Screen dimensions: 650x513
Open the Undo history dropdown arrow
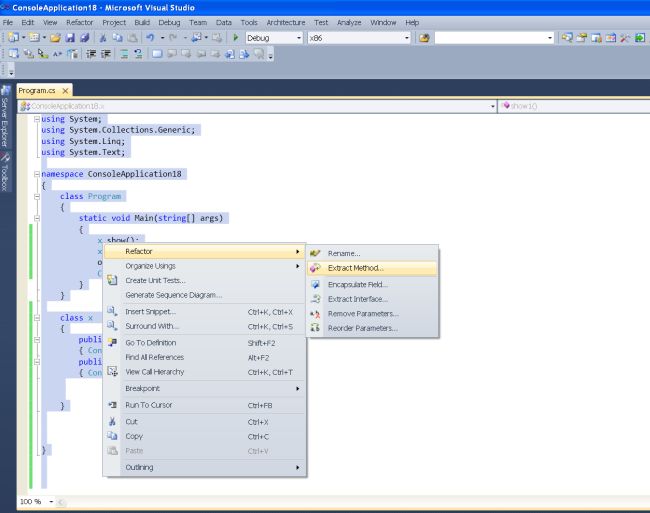tap(162, 38)
